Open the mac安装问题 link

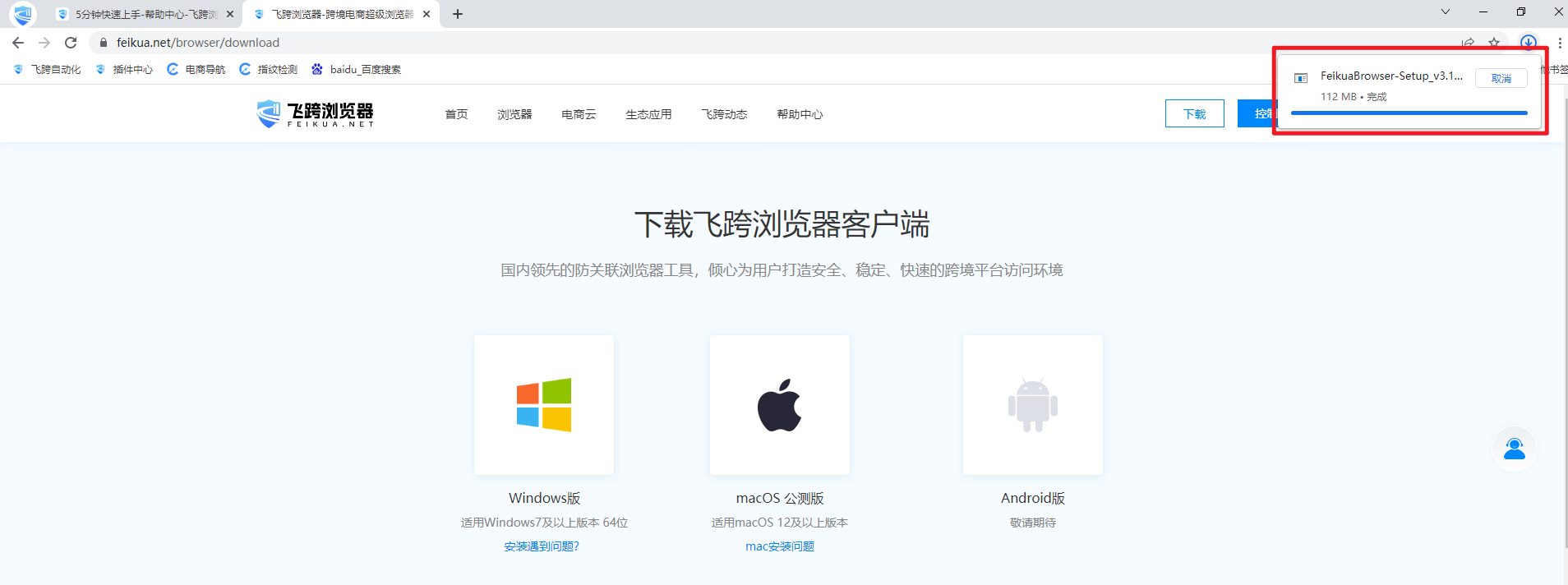[x=779, y=546]
